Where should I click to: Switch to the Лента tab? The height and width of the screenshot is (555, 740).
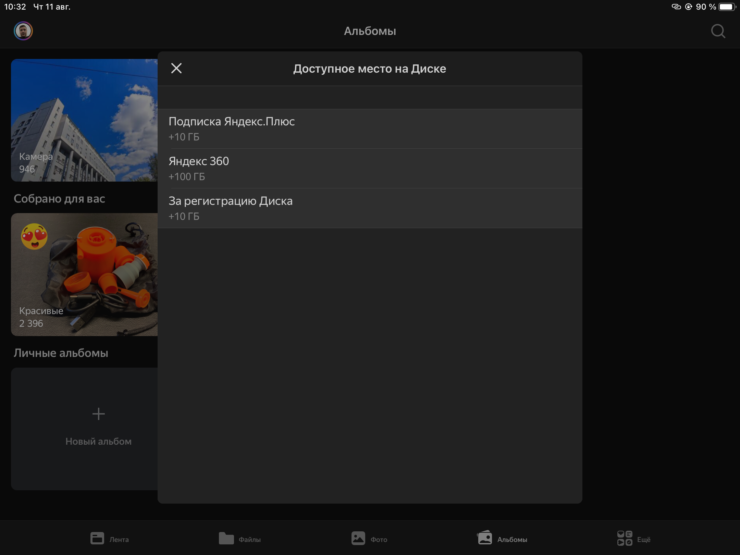pos(109,538)
